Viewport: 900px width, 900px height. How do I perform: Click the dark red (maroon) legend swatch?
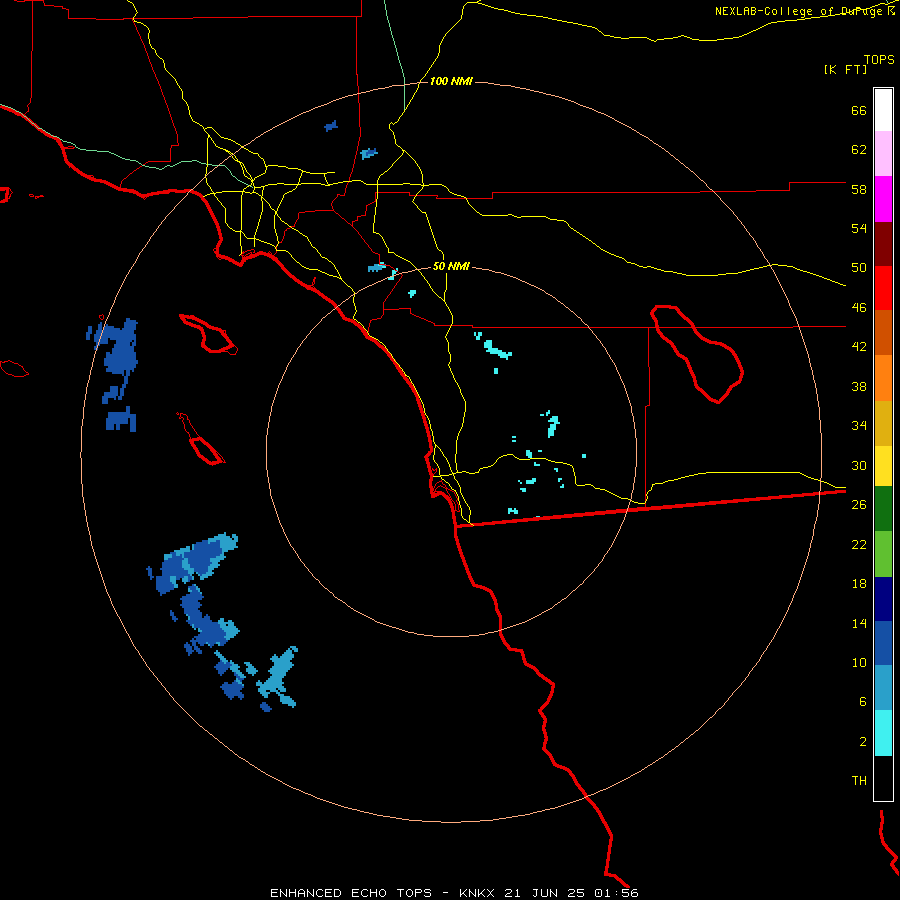click(x=883, y=244)
